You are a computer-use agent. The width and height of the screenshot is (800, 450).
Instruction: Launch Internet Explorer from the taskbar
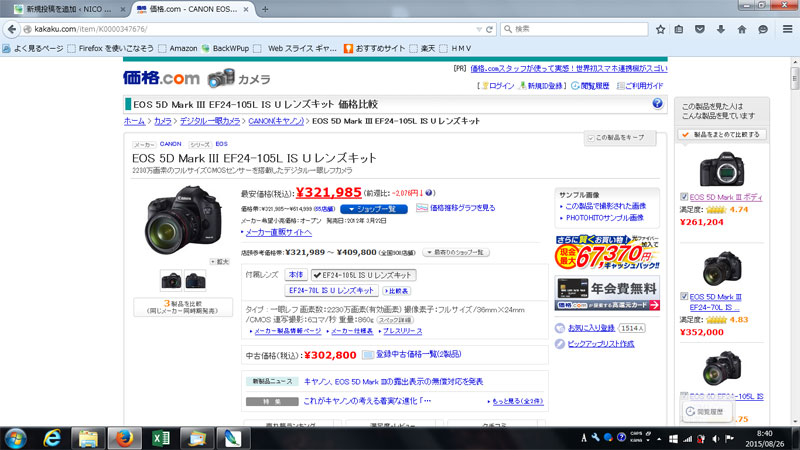pyautogui.click(x=52, y=438)
